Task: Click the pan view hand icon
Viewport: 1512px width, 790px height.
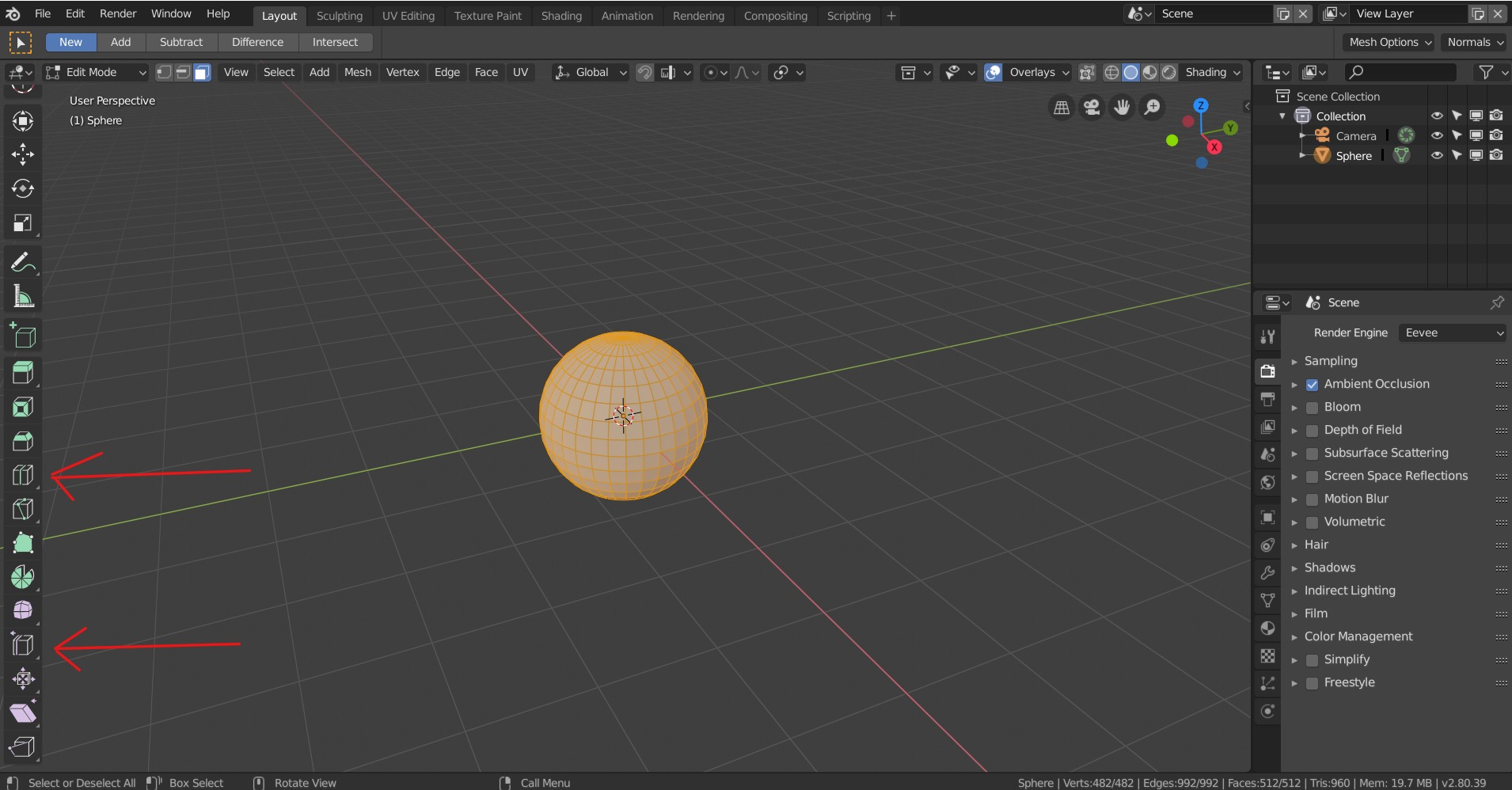Action: (x=1122, y=107)
